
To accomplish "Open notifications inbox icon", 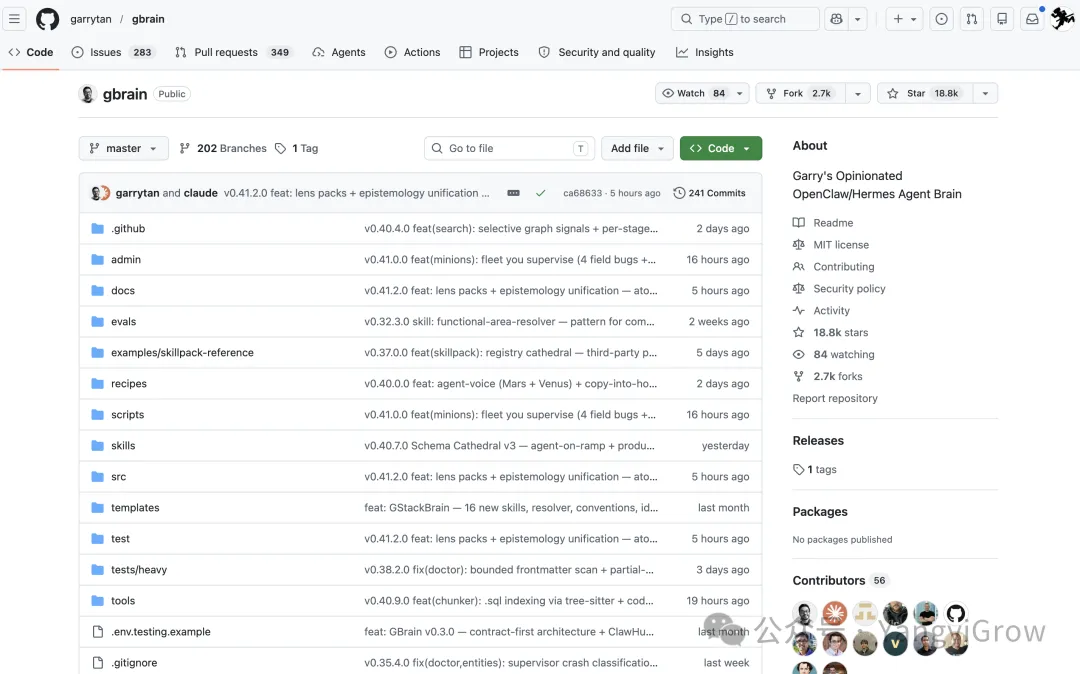I will (x=1032, y=19).
